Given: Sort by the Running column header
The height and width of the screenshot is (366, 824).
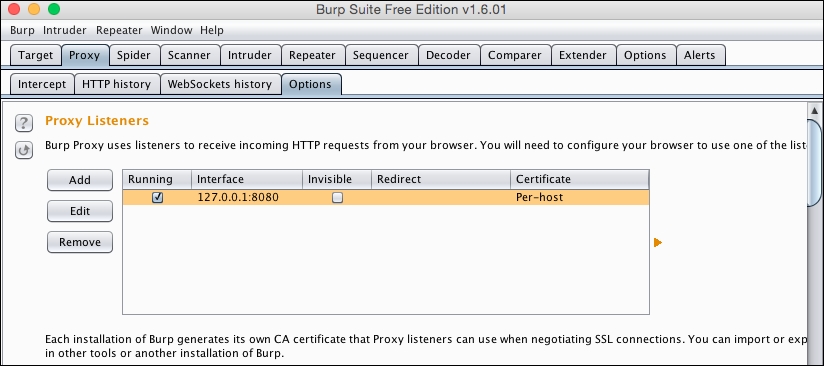Looking at the screenshot, I should (157, 179).
